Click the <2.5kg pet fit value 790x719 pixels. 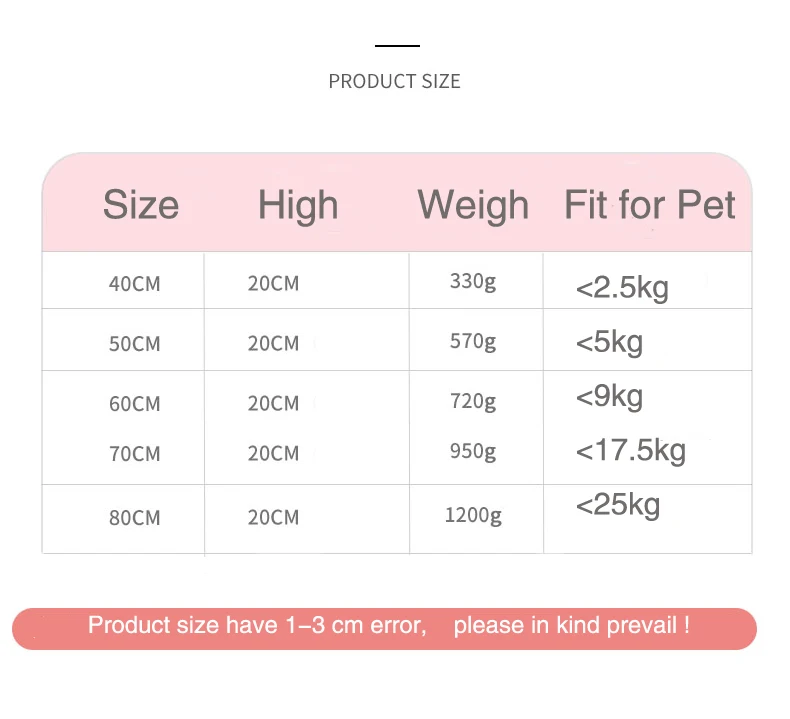point(622,289)
